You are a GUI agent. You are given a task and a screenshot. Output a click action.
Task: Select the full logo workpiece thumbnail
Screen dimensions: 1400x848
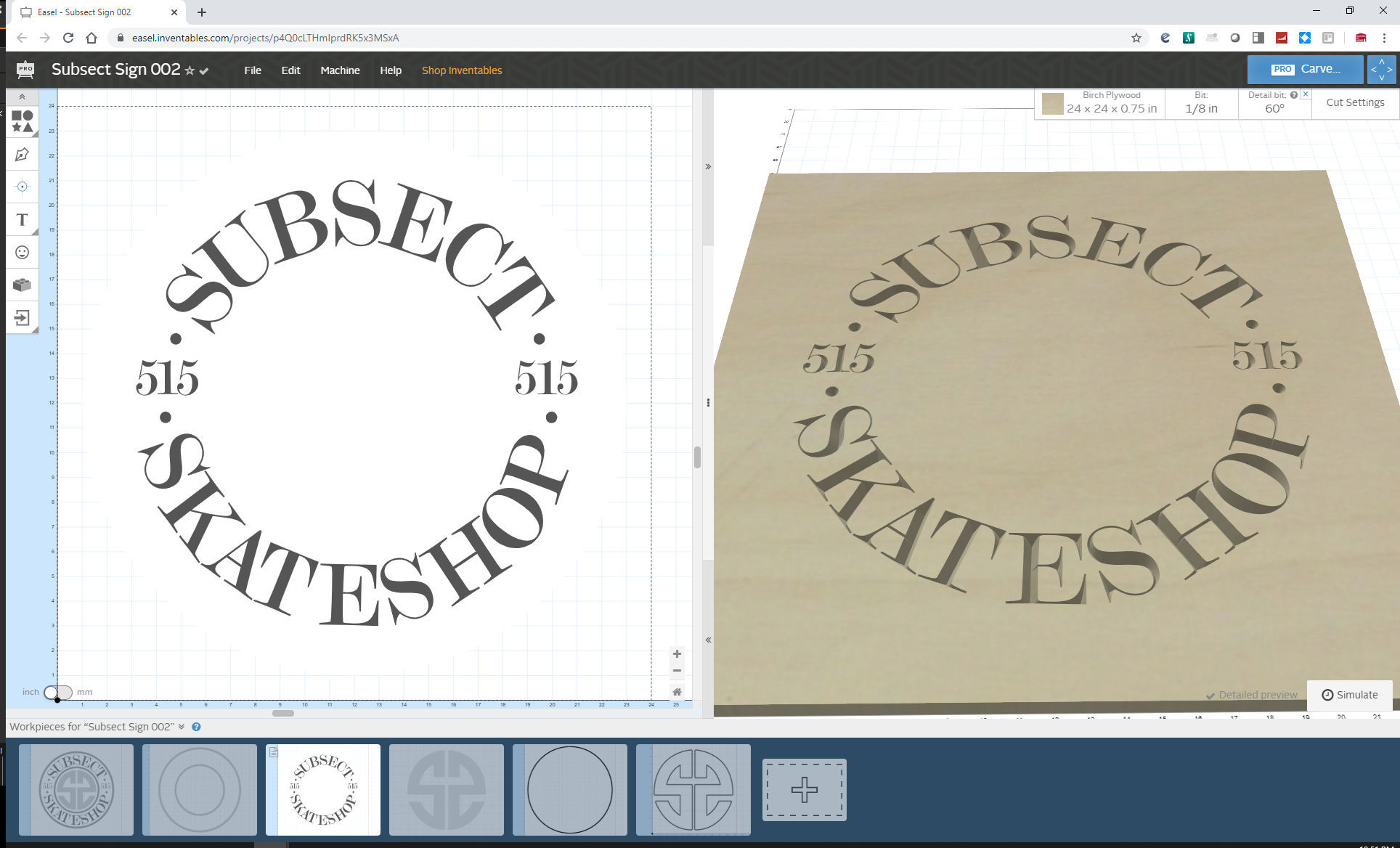pos(76,790)
